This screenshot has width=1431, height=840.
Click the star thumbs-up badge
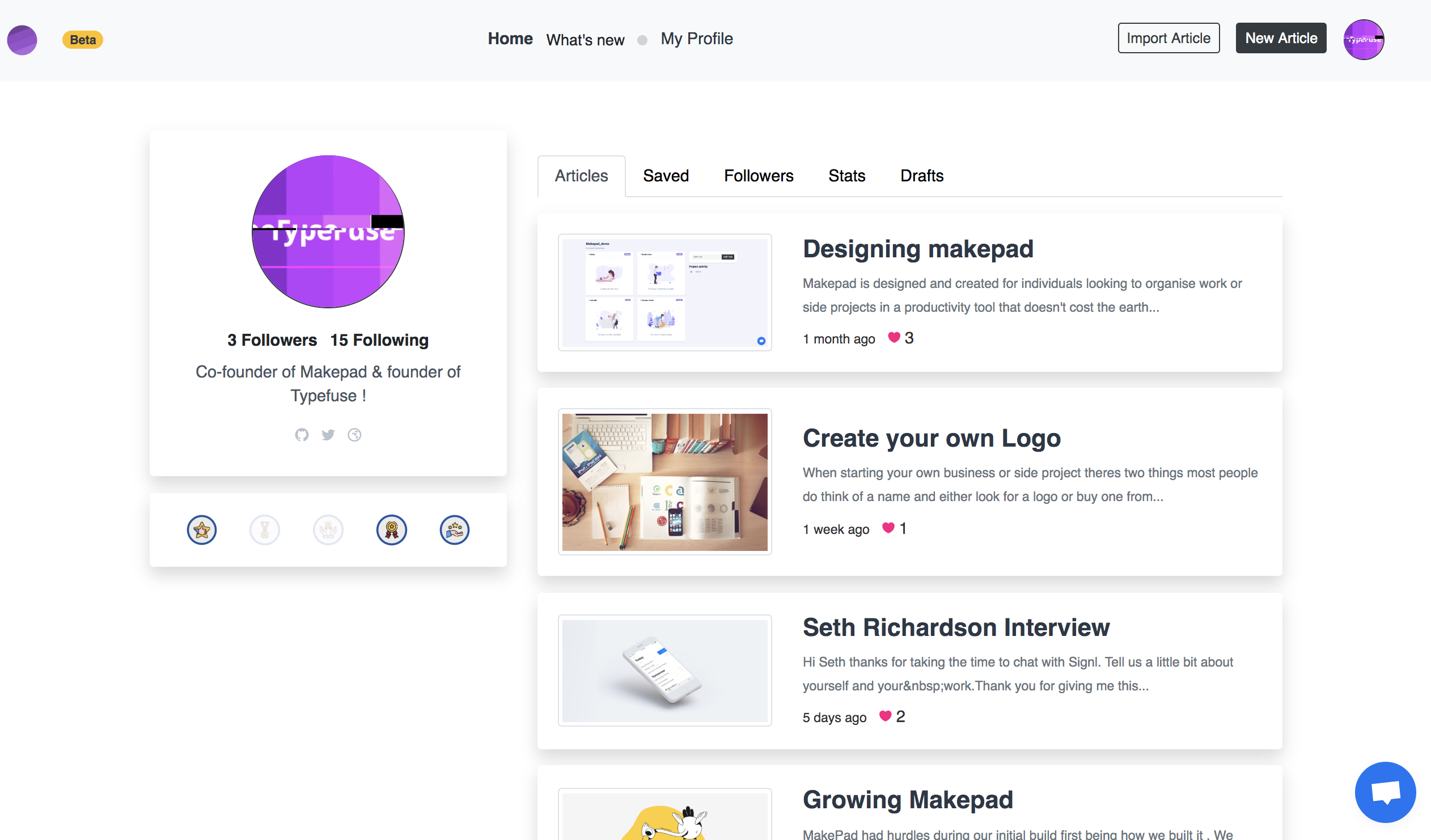[x=202, y=530]
